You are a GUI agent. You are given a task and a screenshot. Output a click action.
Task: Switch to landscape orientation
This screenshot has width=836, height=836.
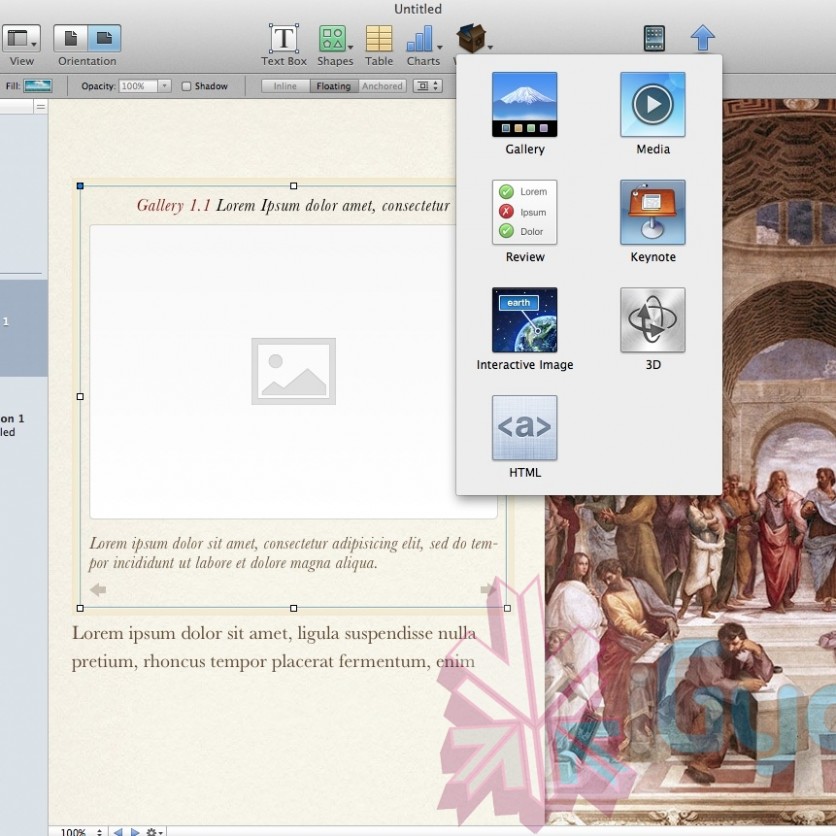coord(104,39)
